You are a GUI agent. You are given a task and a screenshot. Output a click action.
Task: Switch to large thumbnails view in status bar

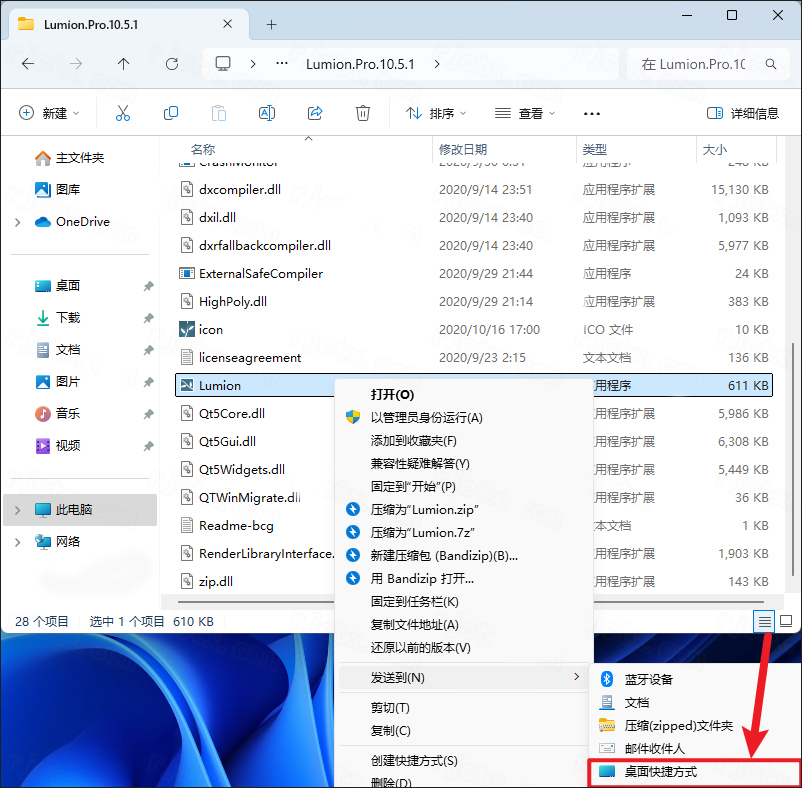pyautogui.click(x=786, y=621)
